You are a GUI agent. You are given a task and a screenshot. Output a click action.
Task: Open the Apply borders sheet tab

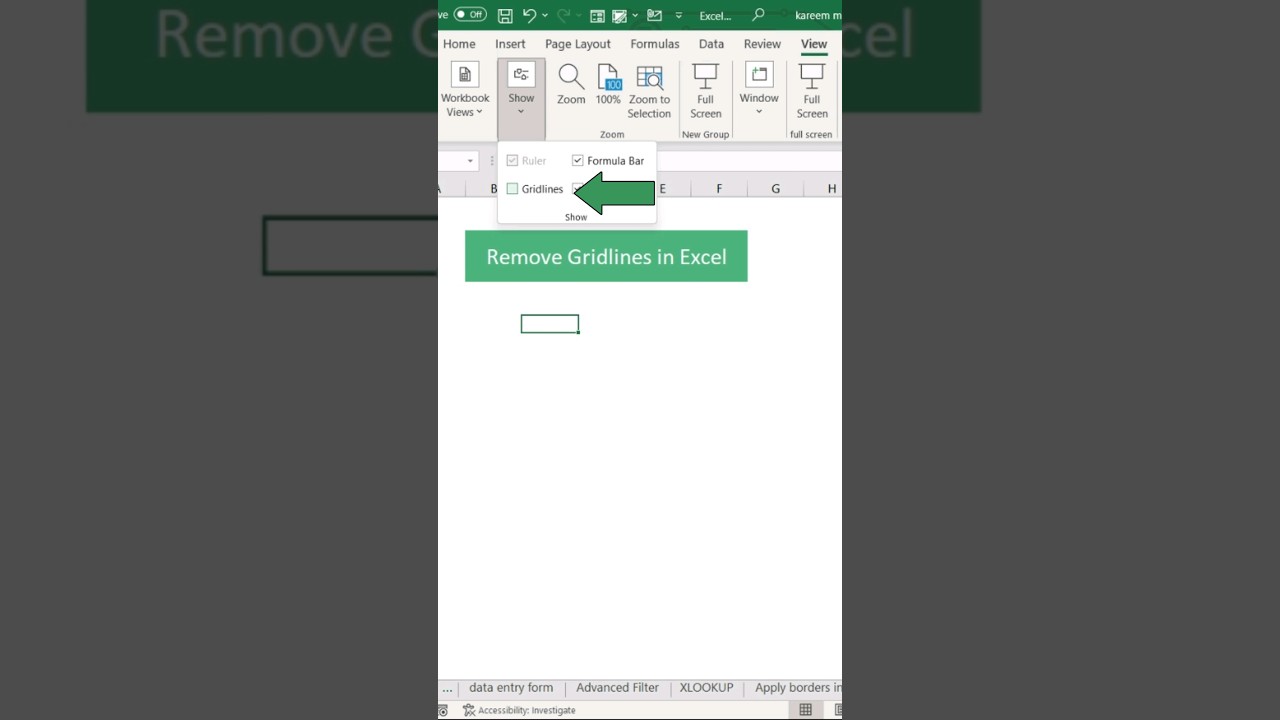(798, 688)
